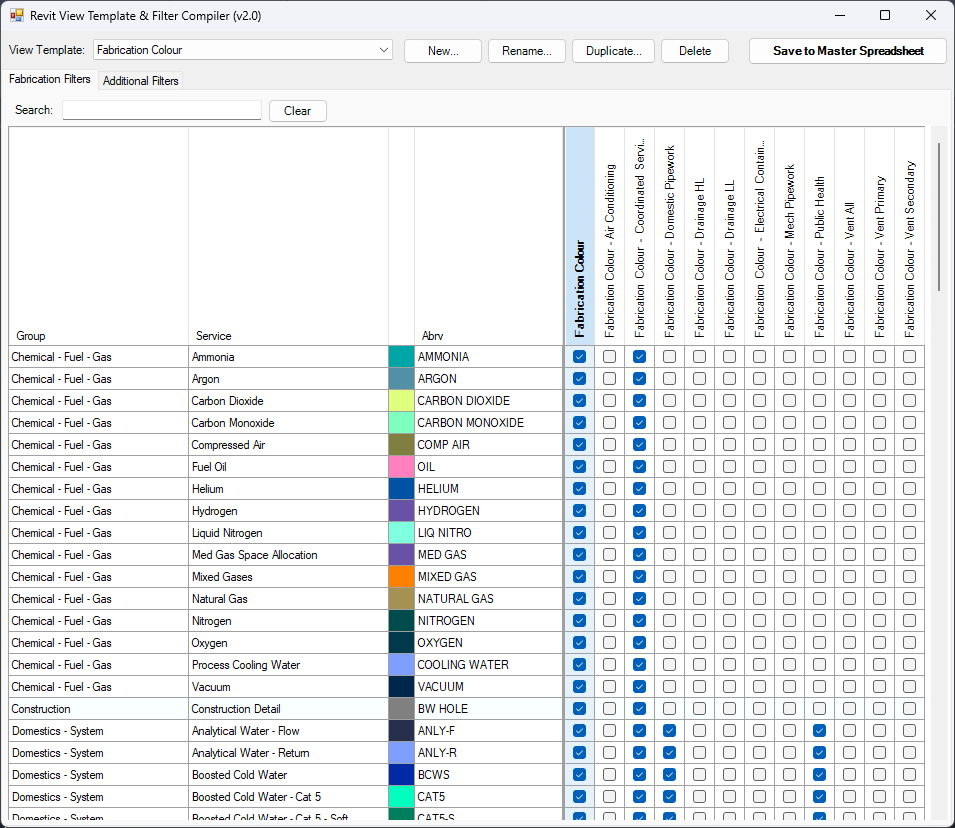The width and height of the screenshot is (955, 828).
Task: Select the Construction group cell
Action: coord(99,709)
